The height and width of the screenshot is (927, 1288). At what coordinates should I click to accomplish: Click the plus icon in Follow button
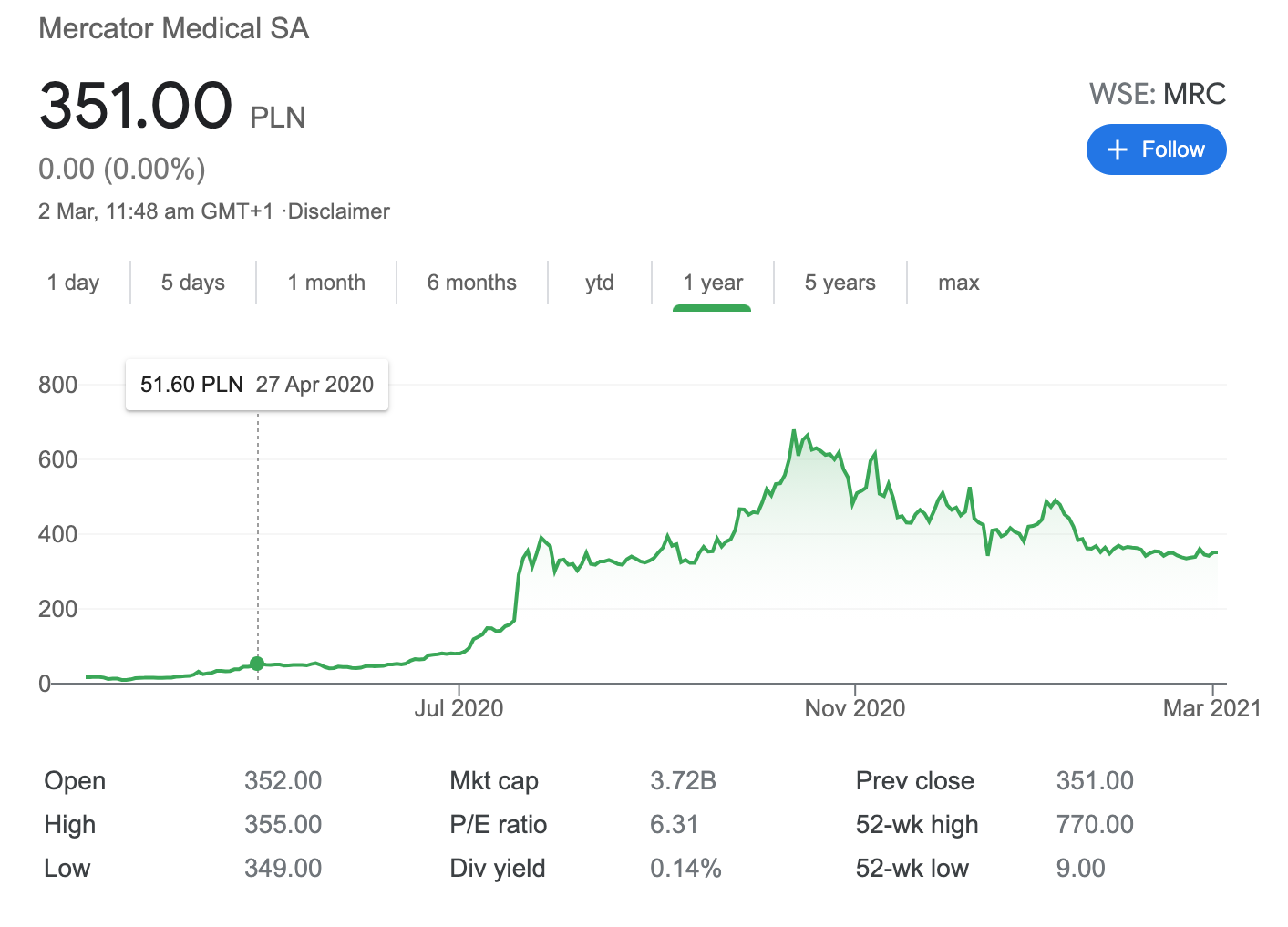pos(1118,149)
